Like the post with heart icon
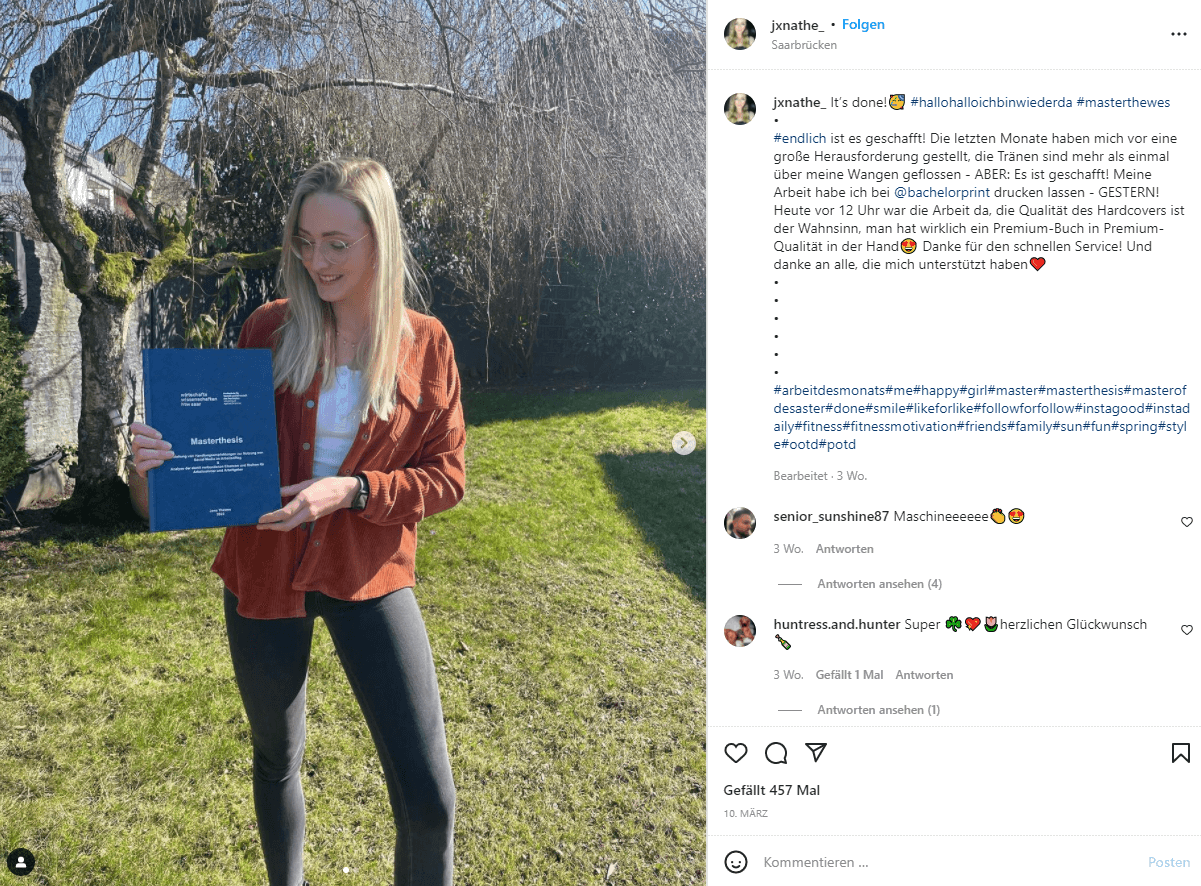 736,753
